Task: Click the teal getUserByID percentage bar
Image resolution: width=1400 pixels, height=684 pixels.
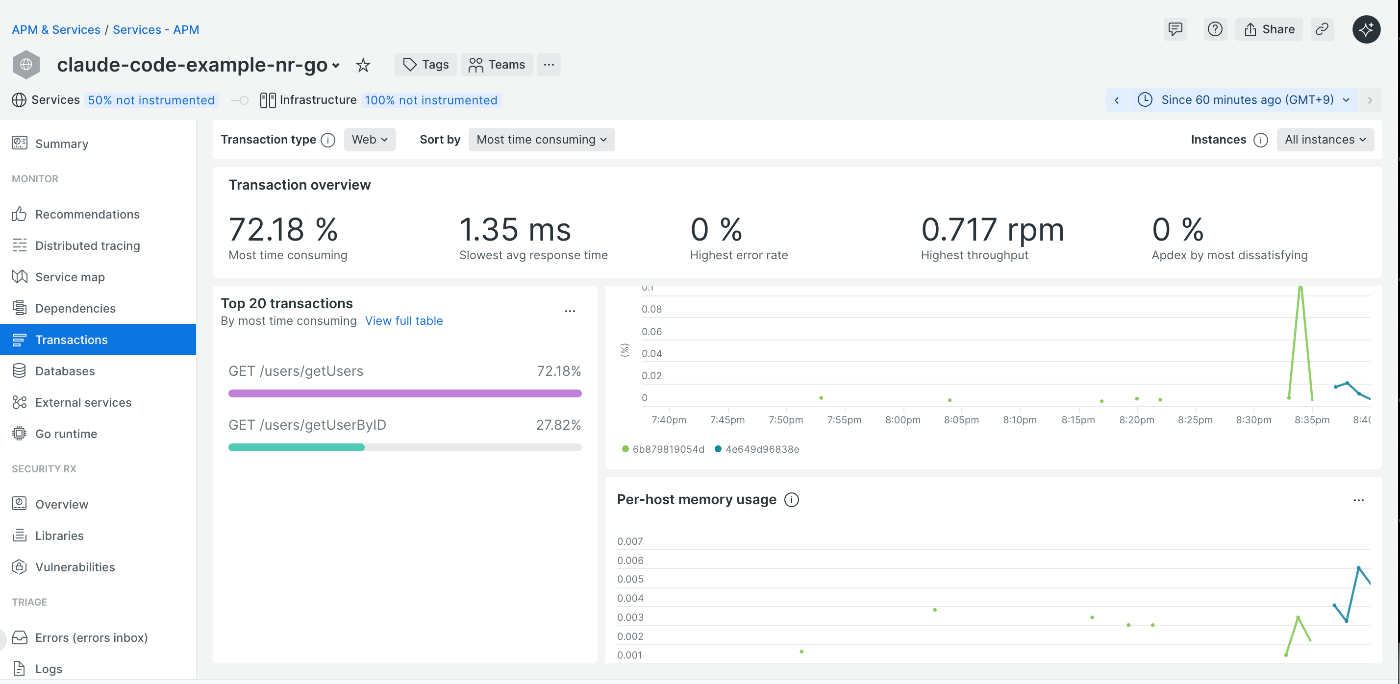Action: coord(296,447)
